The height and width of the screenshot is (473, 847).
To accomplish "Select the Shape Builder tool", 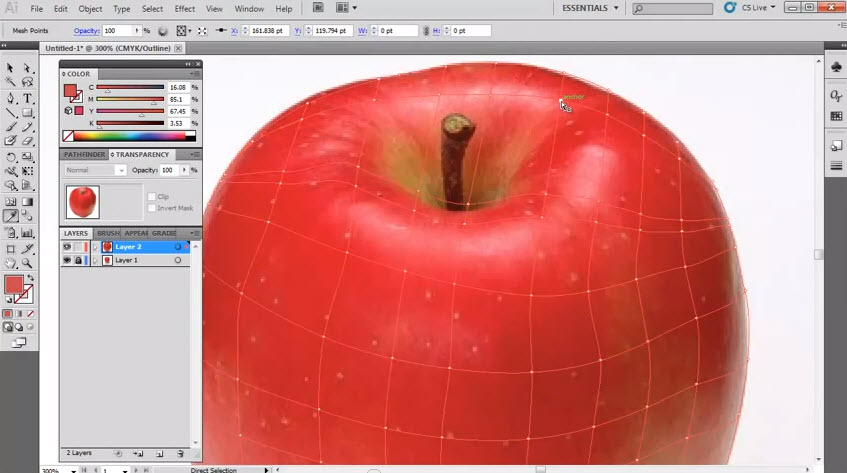I will (10, 185).
